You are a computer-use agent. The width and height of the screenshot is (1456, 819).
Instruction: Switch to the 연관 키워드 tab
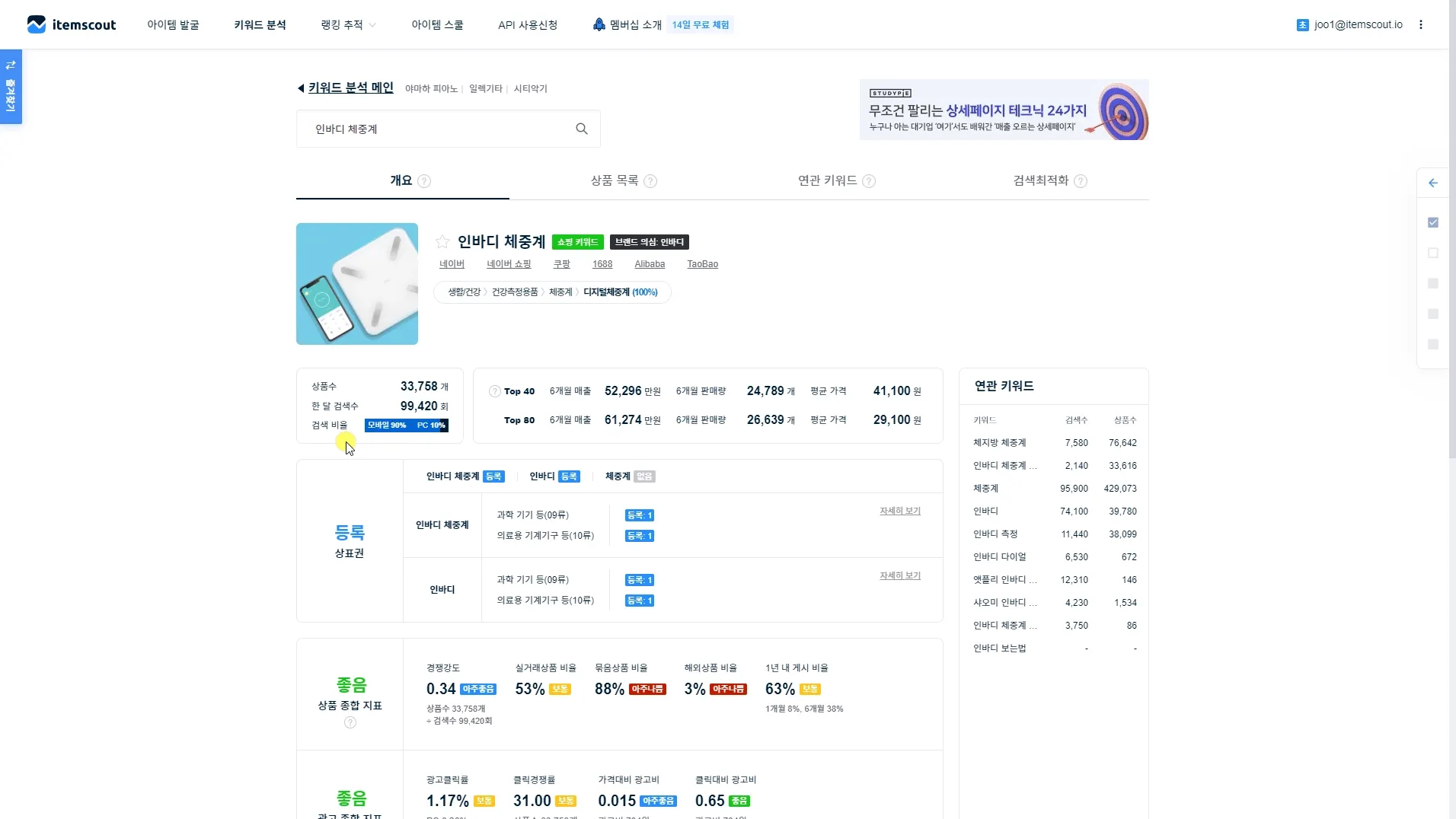point(828,180)
